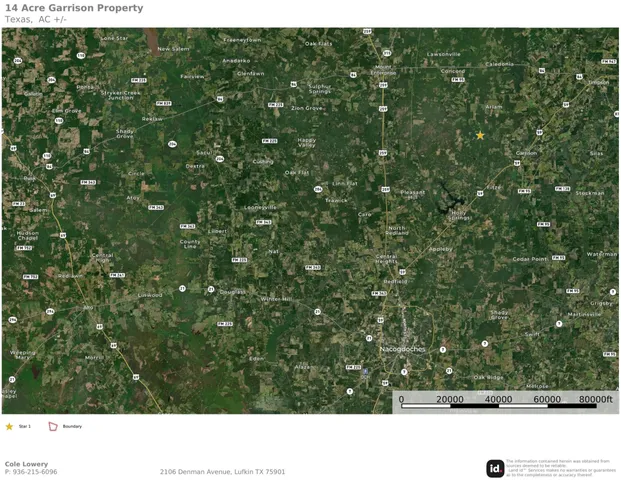621x480 pixels.
Task: Click the dark lake near Holly Springs
Action: (450, 199)
